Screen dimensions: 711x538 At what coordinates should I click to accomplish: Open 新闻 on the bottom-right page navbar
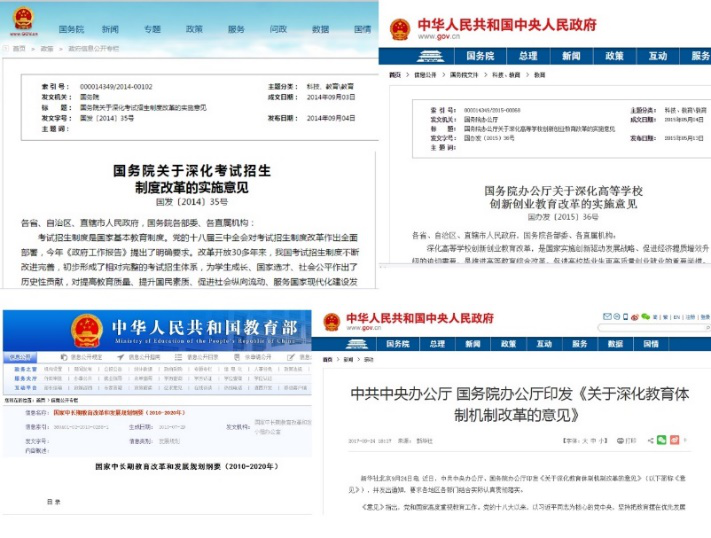[472, 344]
